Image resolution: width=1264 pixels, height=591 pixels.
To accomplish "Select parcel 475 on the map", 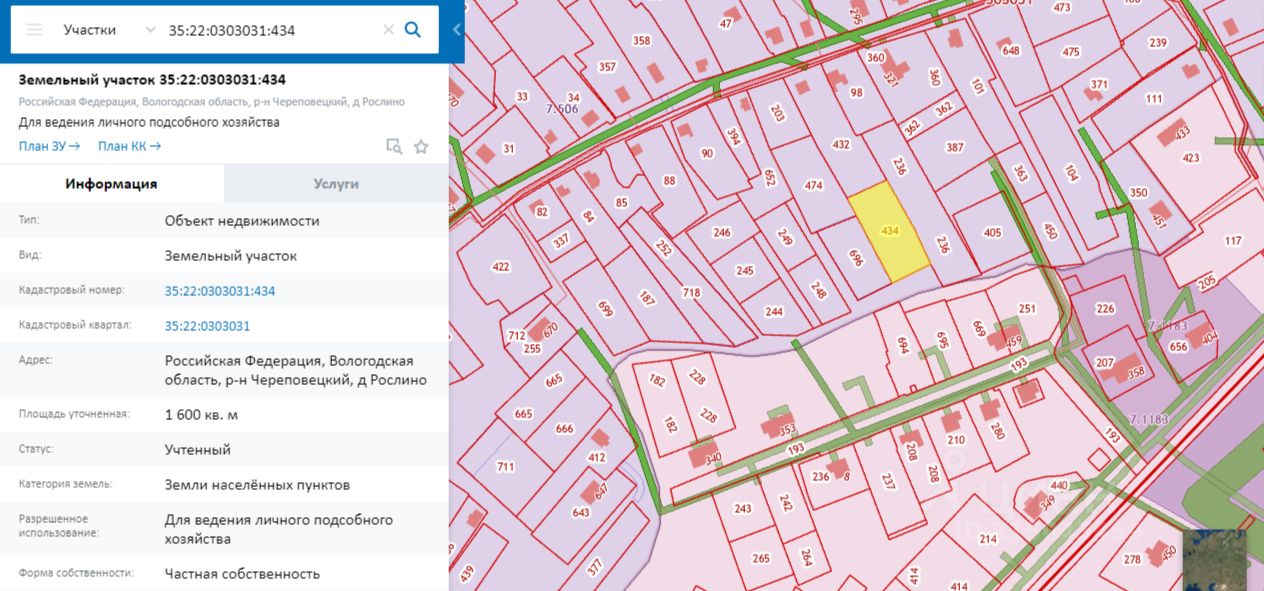I will (x=1071, y=52).
